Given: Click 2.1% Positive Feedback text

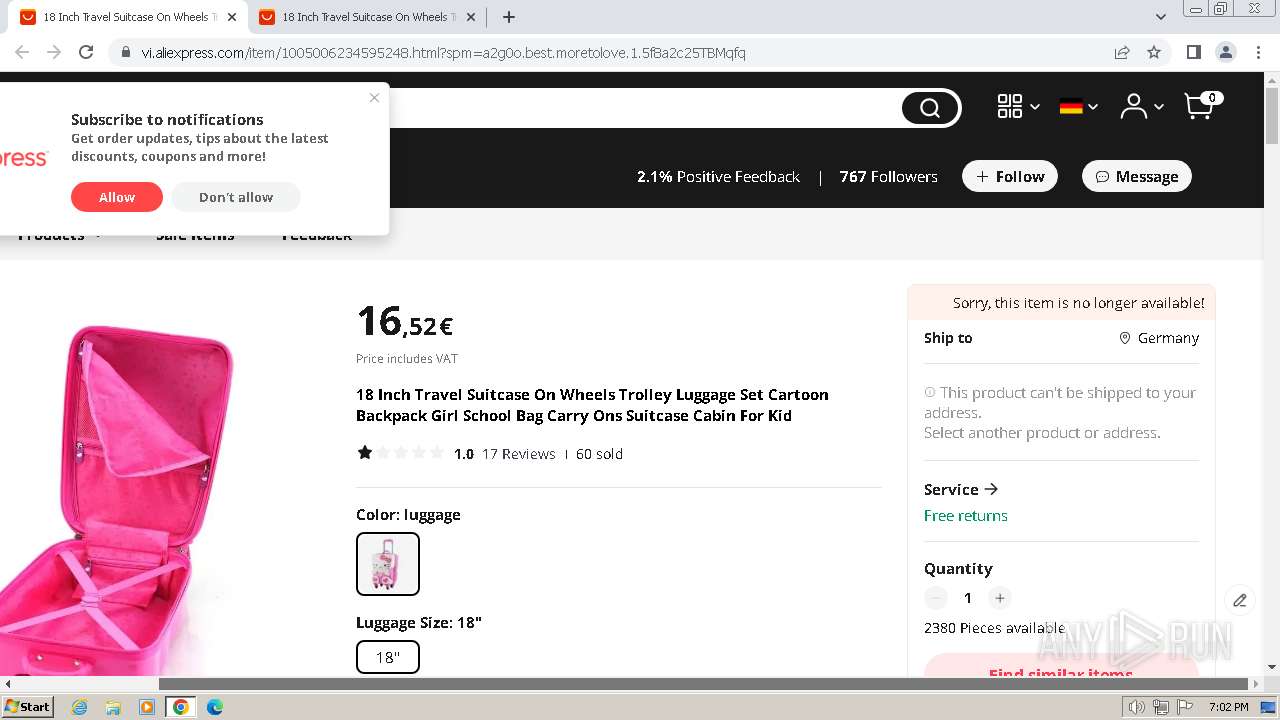Looking at the screenshot, I should tap(718, 177).
